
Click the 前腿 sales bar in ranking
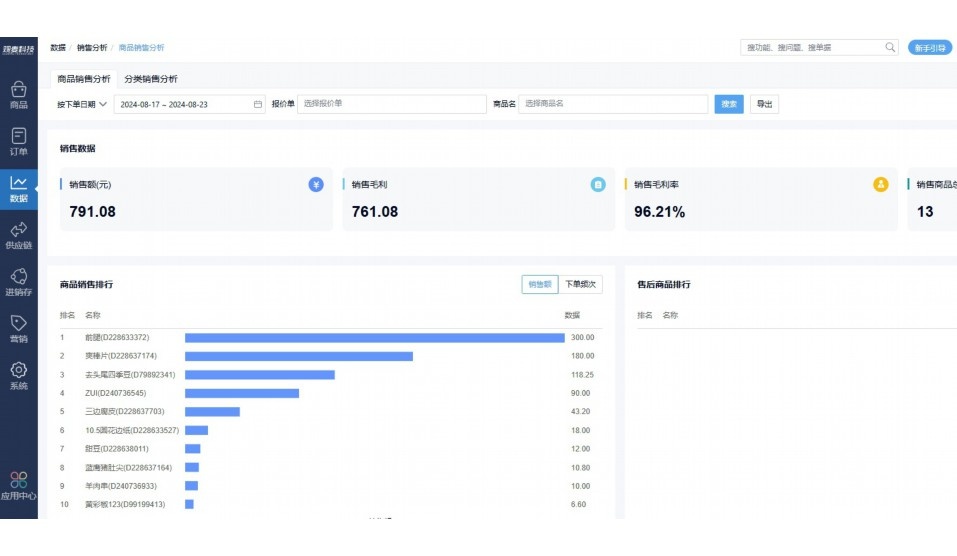[374, 338]
